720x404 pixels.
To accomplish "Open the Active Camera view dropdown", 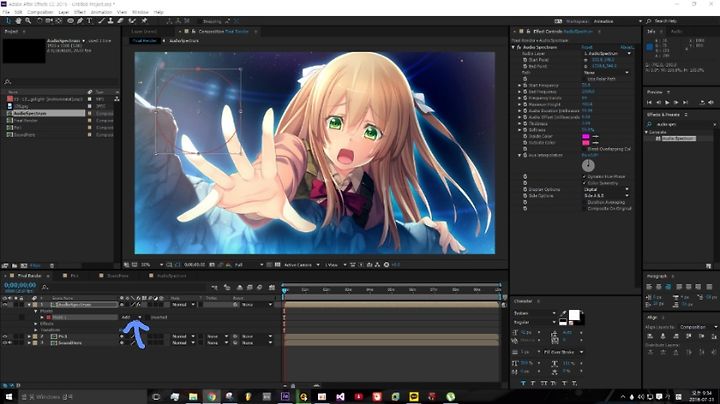I will point(302,265).
